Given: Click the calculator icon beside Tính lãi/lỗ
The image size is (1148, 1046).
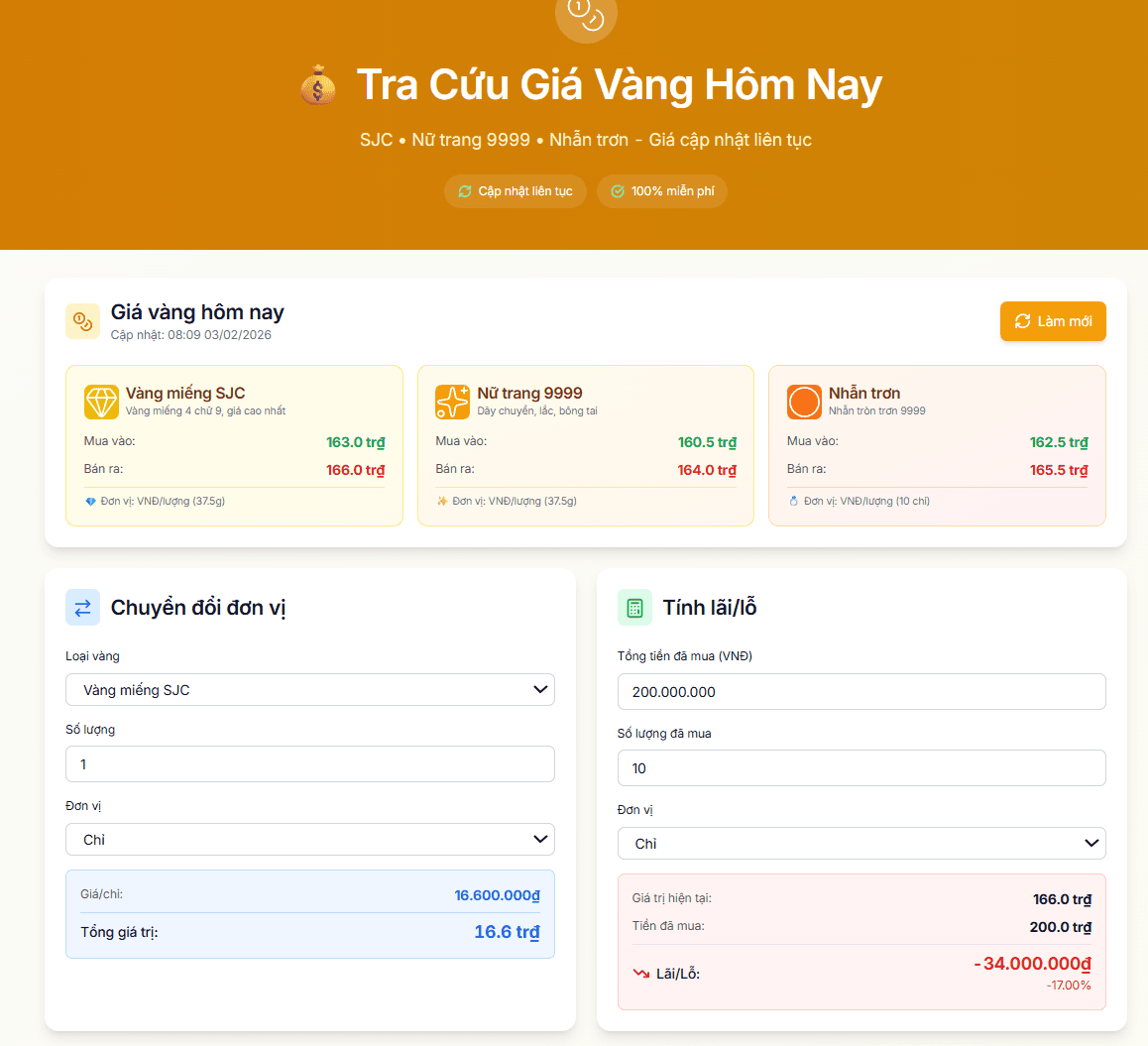Looking at the screenshot, I should pyautogui.click(x=633, y=607).
